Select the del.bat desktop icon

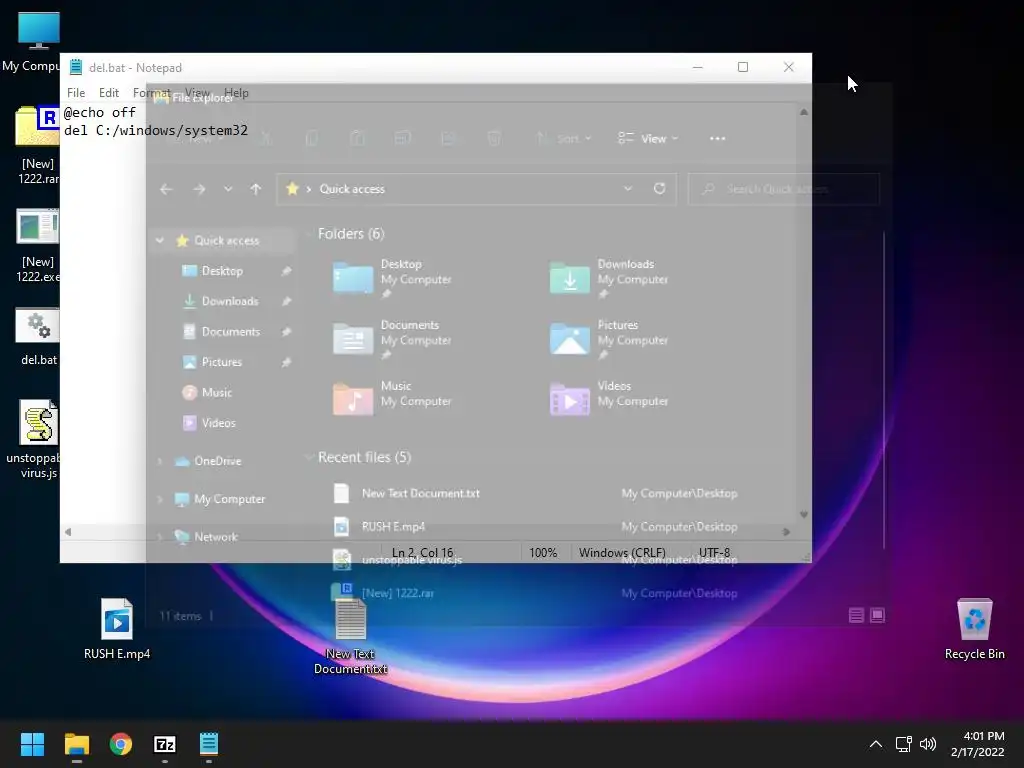point(38,337)
